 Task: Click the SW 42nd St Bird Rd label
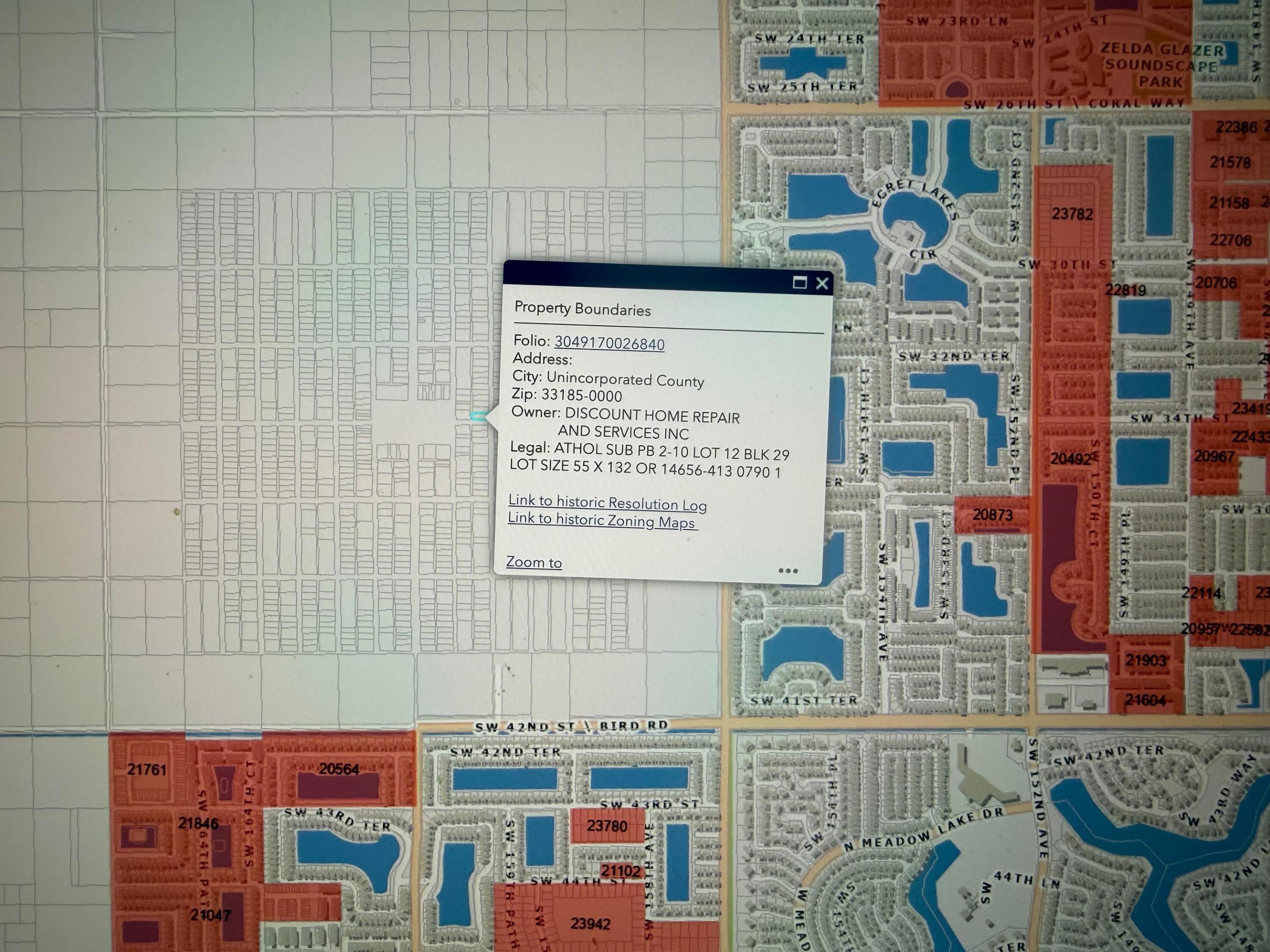click(x=571, y=726)
